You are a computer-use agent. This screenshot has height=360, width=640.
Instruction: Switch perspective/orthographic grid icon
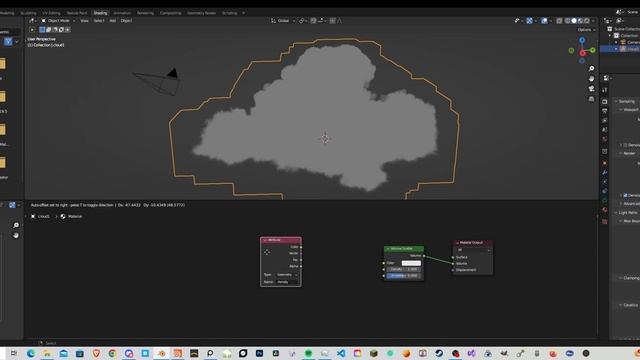pyautogui.click(x=591, y=99)
